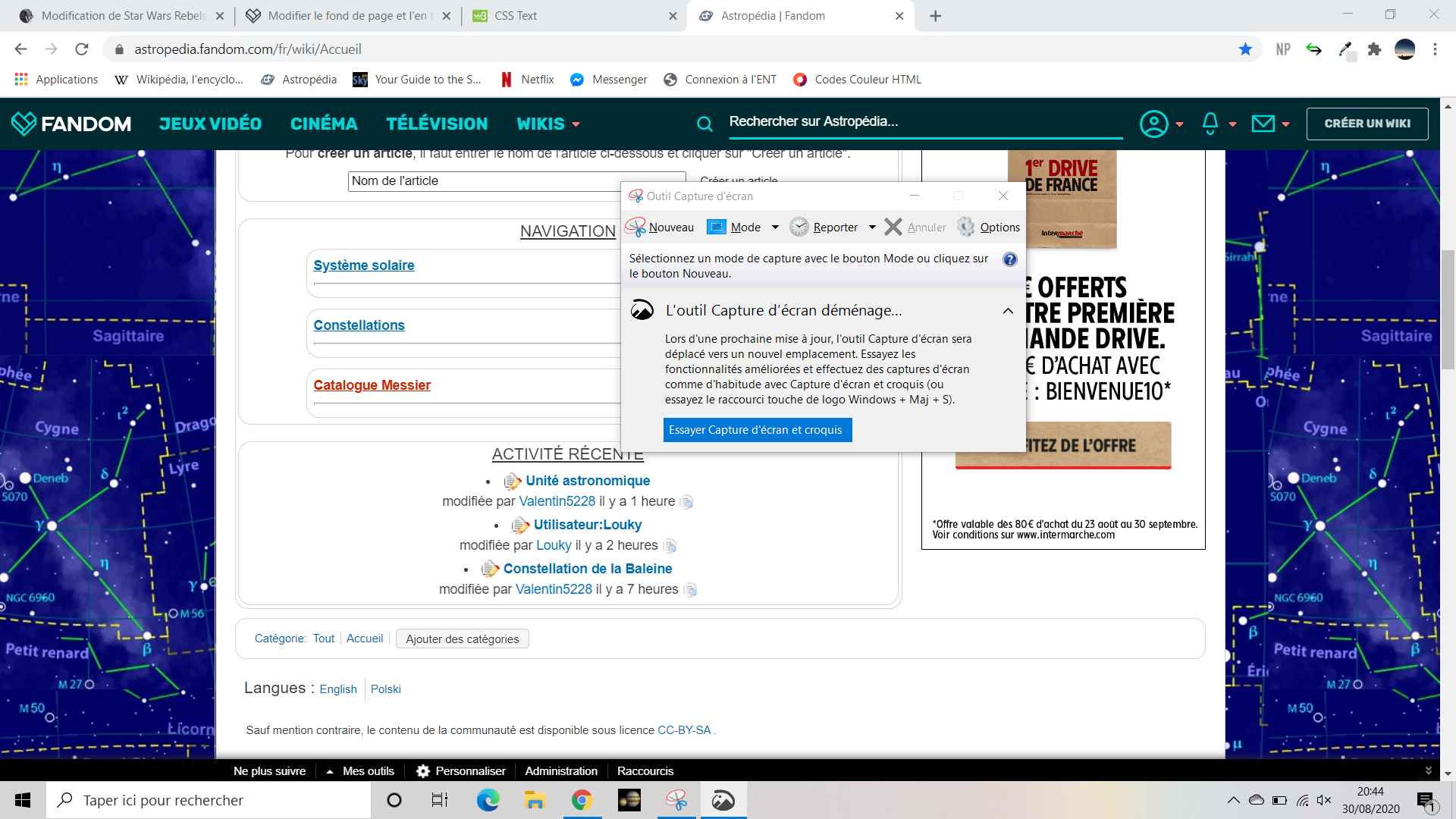Switch to Modification de Star Wars Rebels tab

click(121, 16)
